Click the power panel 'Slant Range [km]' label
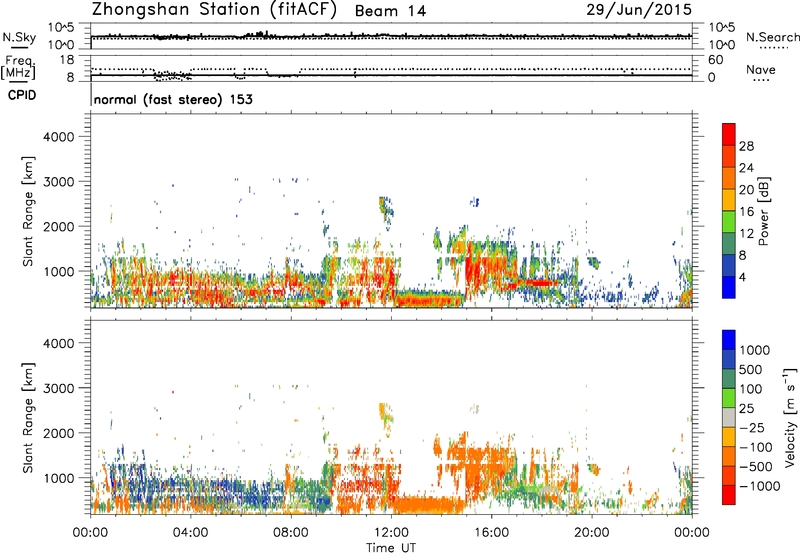Screen dimensions: 800x554 coord(28,211)
